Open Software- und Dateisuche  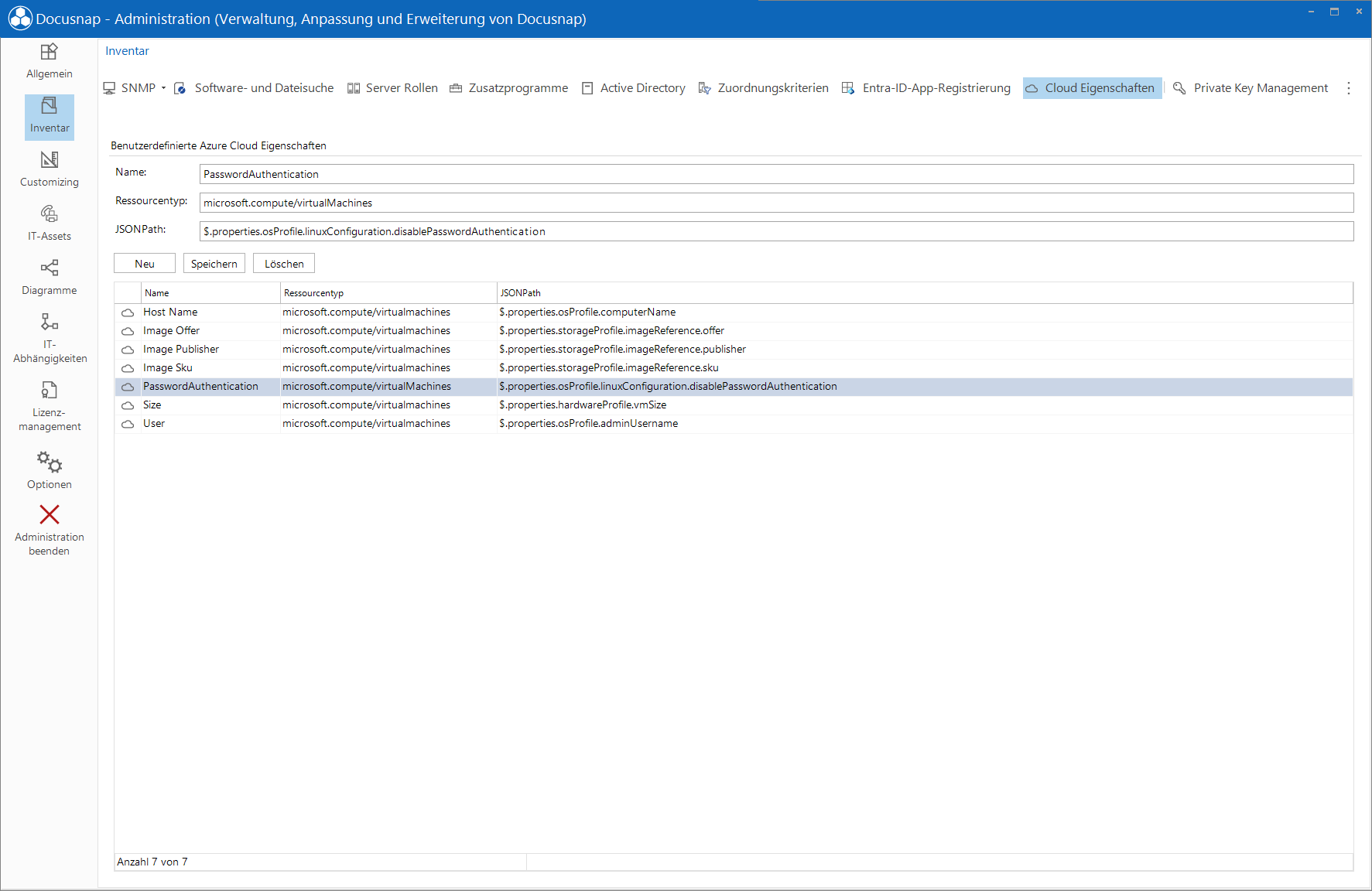click(x=254, y=88)
